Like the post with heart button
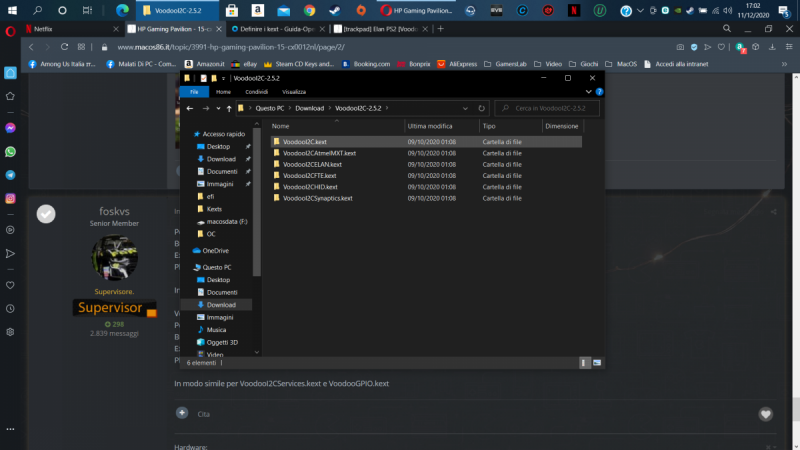The width and height of the screenshot is (800, 450). (x=765, y=414)
